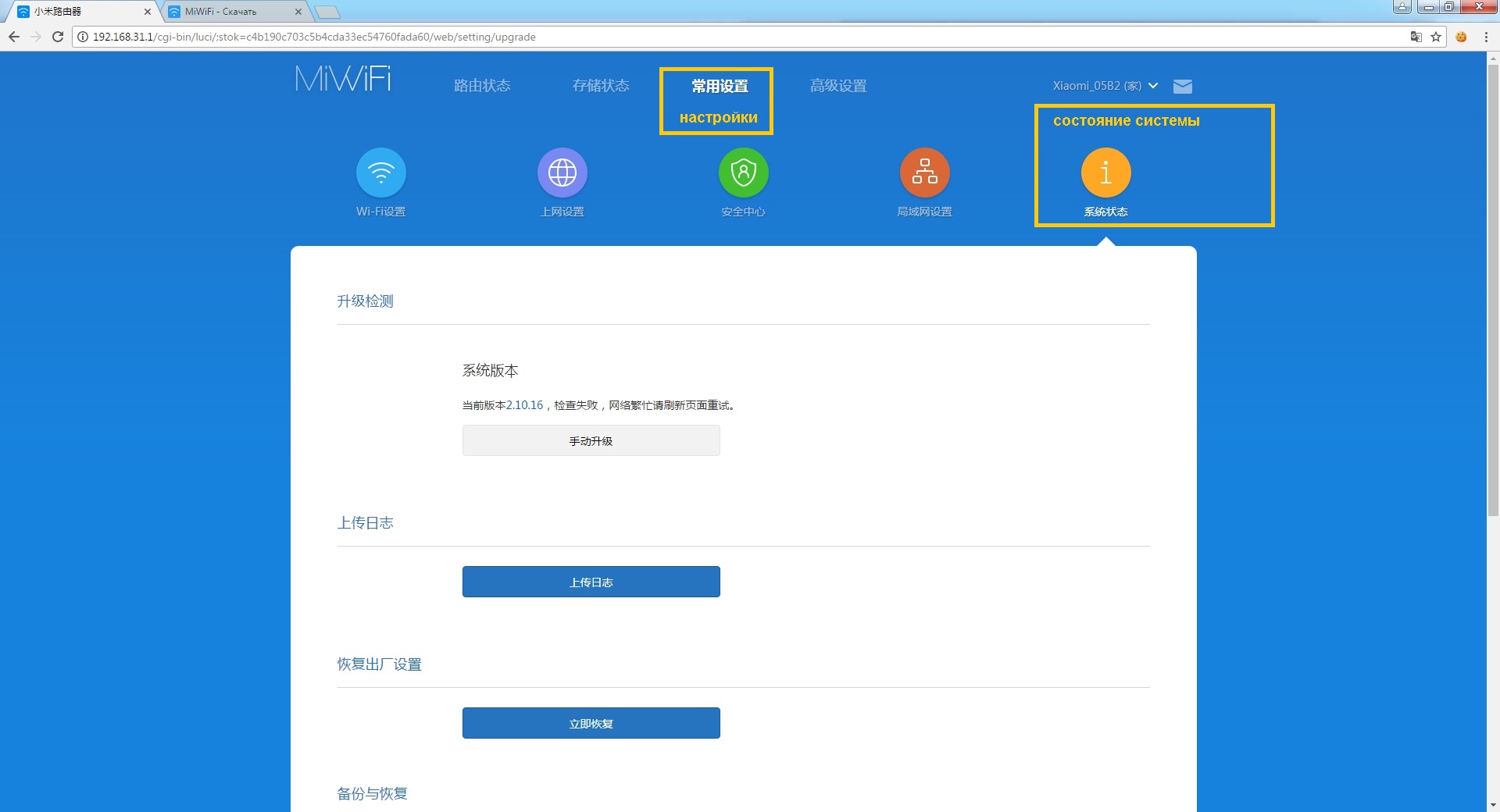Open the mail envelope icon
1500x812 pixels.
click(1183, 86)
